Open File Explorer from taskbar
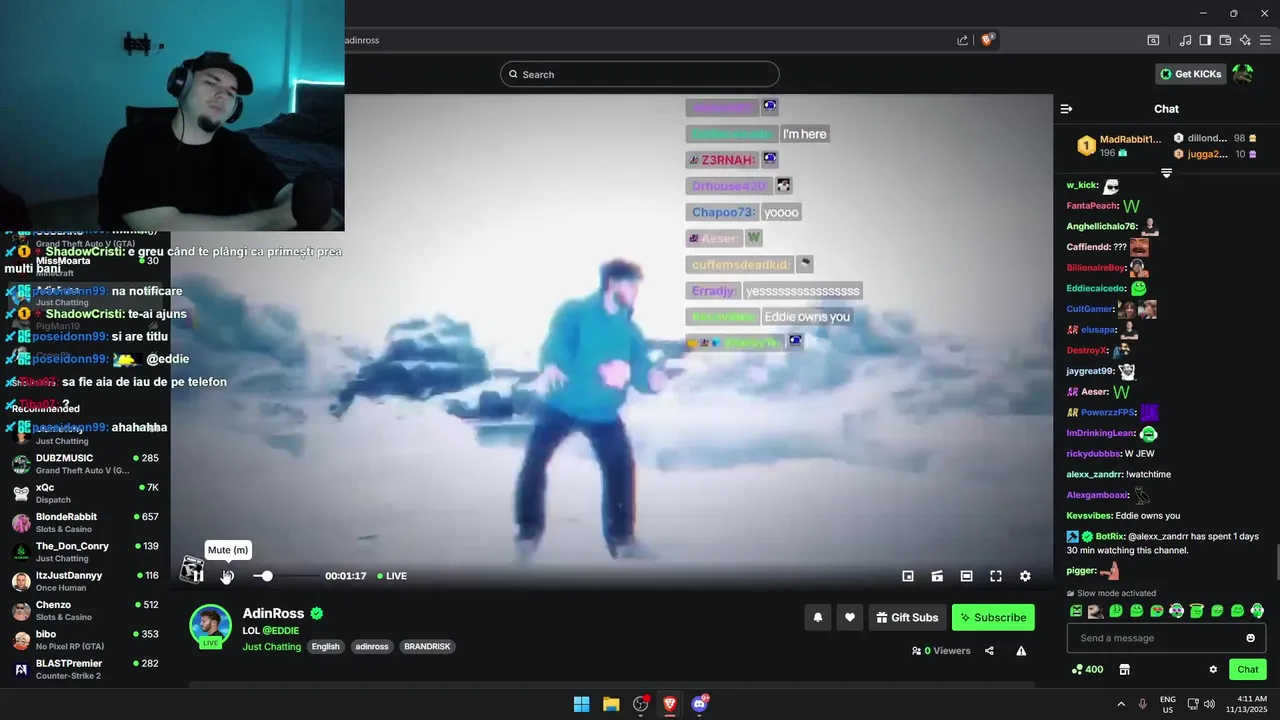This screenshot has height=720, width=1280. coord(611,704)
